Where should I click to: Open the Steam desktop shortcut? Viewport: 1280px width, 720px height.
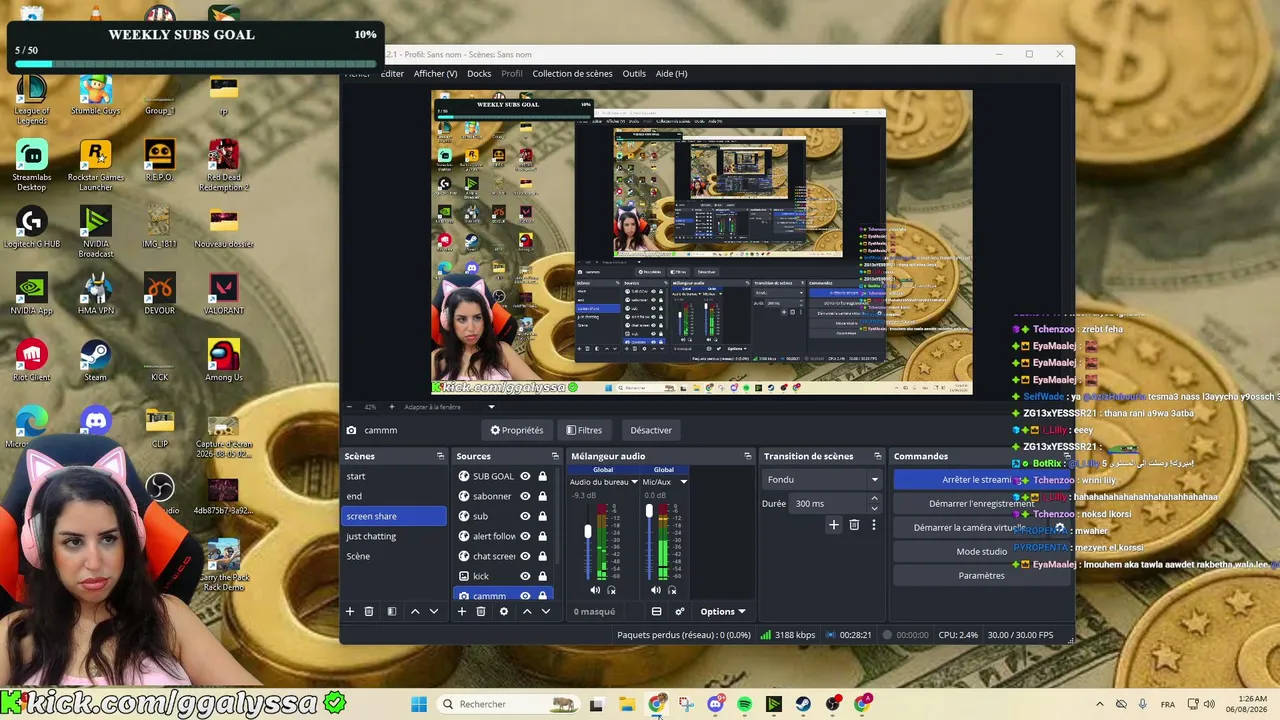point(95,361)
